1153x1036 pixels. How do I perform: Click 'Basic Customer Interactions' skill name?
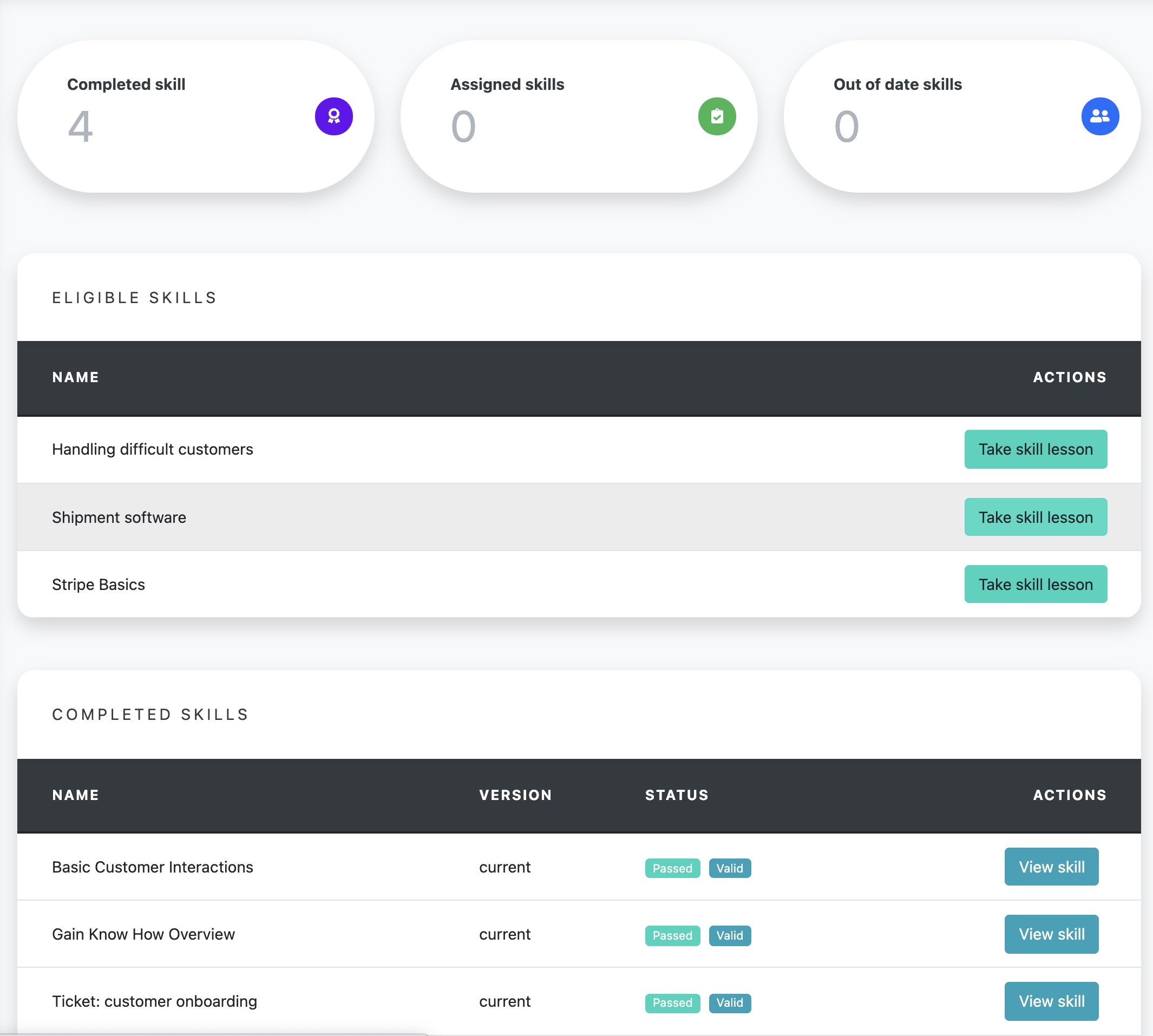coord(153,867)
